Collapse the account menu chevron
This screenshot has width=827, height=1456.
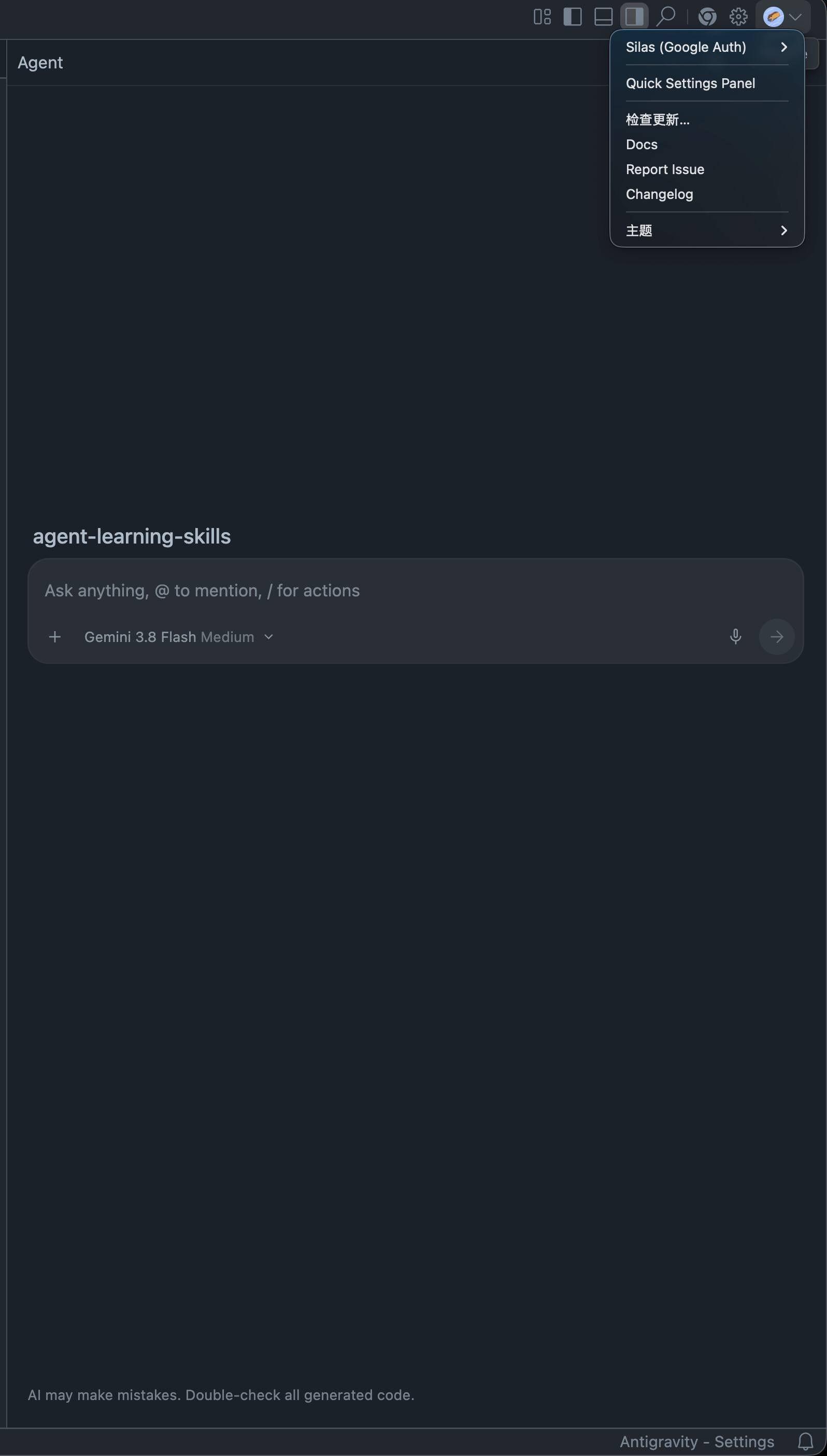click(x=795, y=17)
